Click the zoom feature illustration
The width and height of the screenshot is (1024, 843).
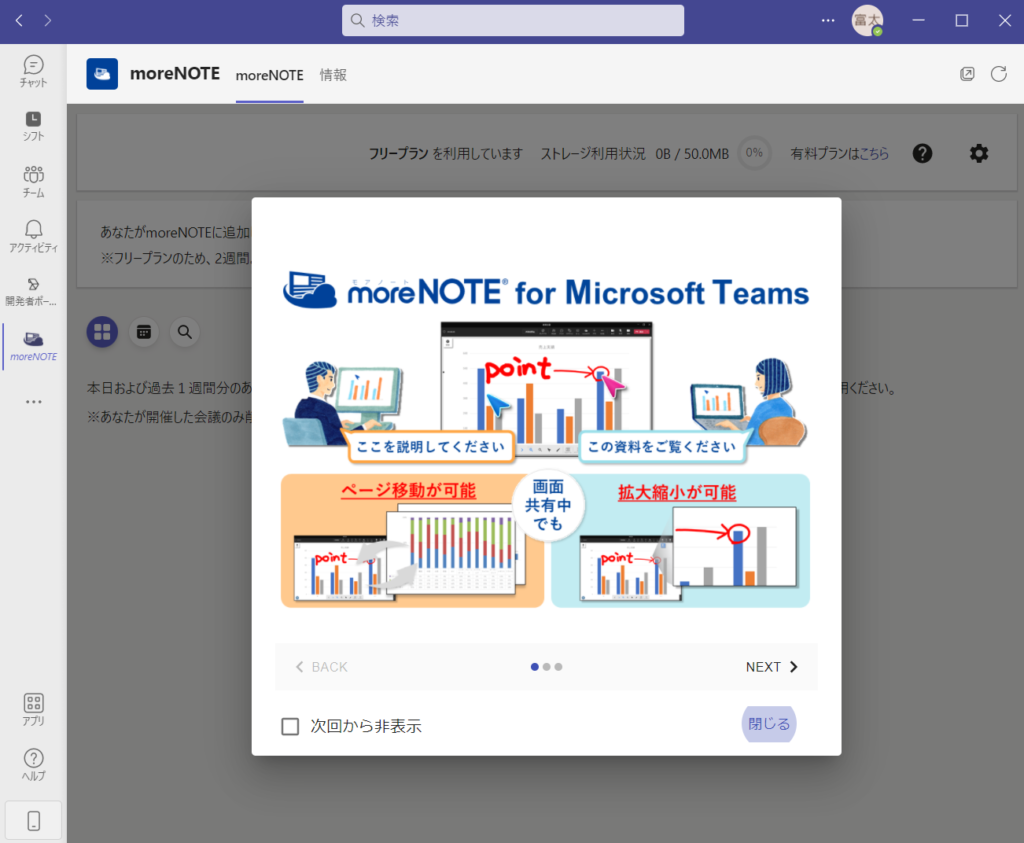(680, 541)
